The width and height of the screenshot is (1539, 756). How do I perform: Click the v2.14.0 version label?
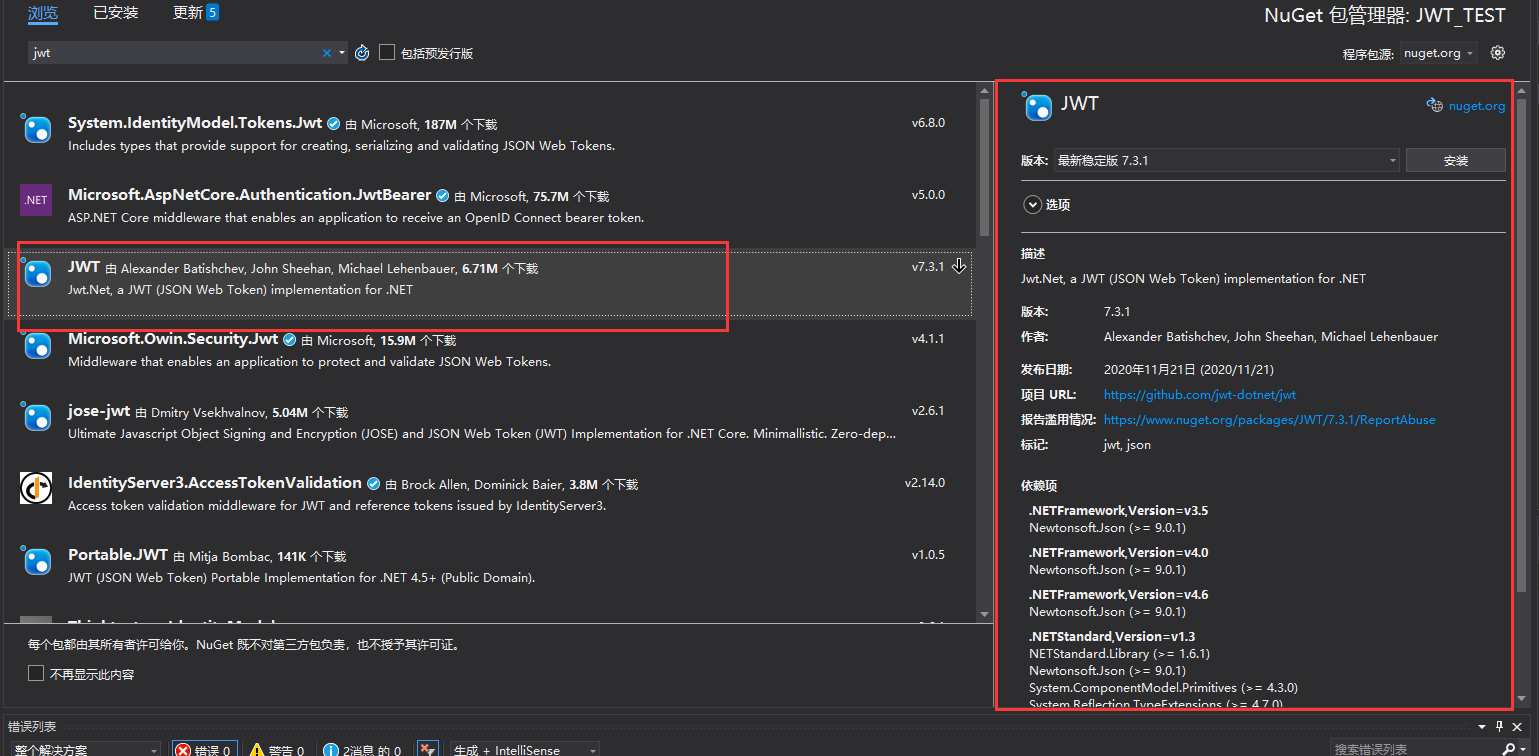tap(925, 483)
